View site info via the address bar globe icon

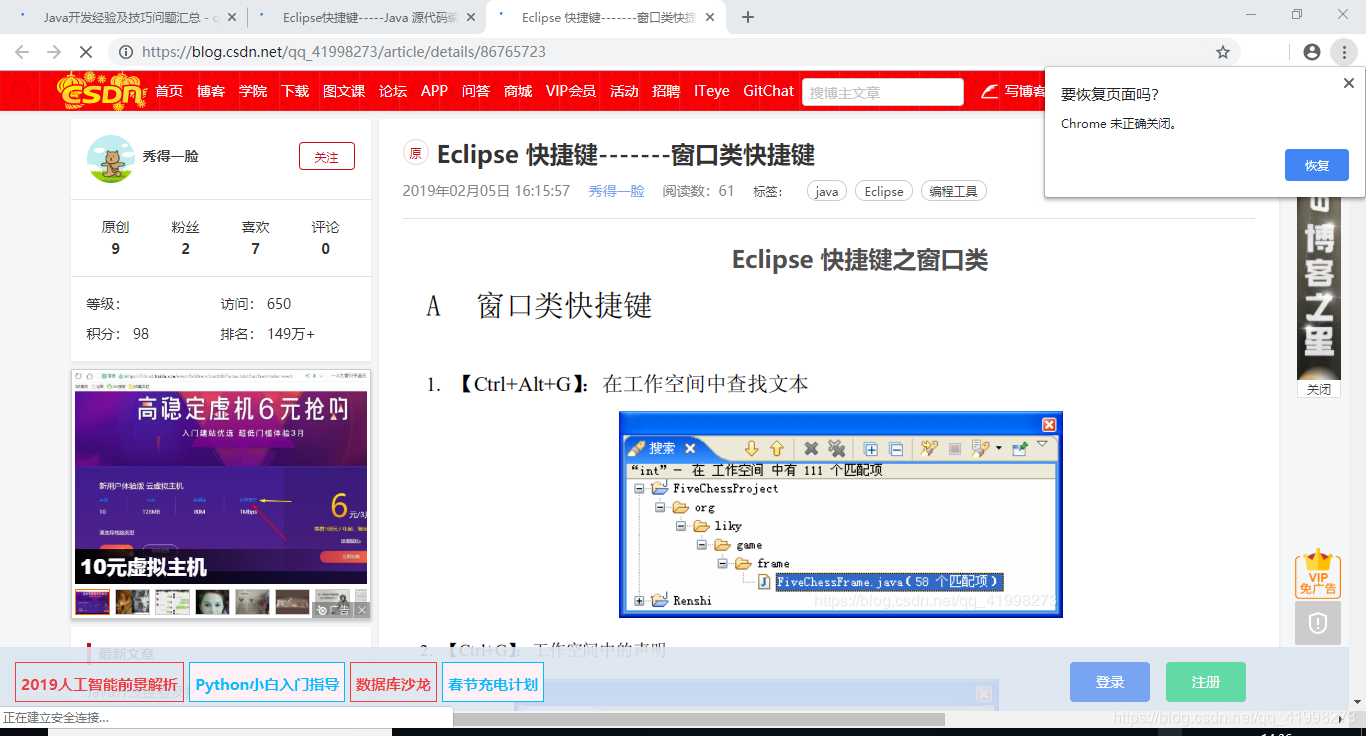pos(125,52)
